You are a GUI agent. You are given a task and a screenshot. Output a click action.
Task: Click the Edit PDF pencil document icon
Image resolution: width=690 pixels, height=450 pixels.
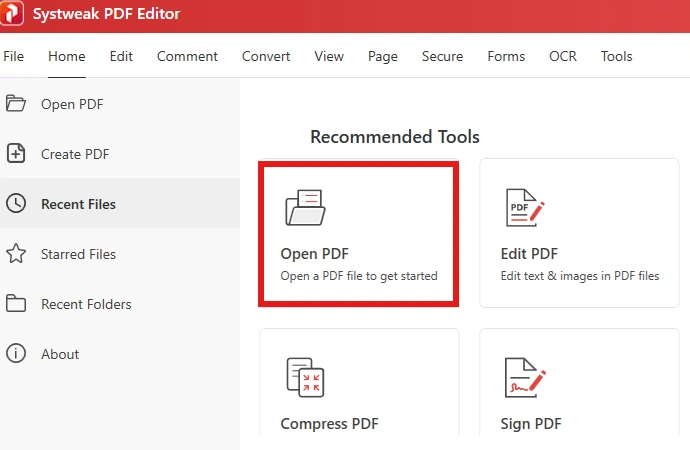coord(525,208)
